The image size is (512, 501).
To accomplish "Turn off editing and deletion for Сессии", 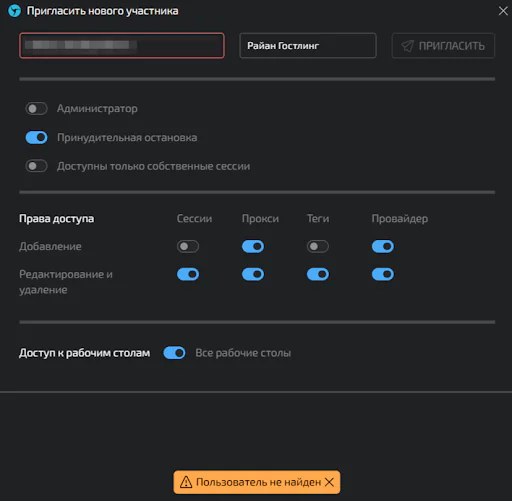I will click(x=188, y=274).
